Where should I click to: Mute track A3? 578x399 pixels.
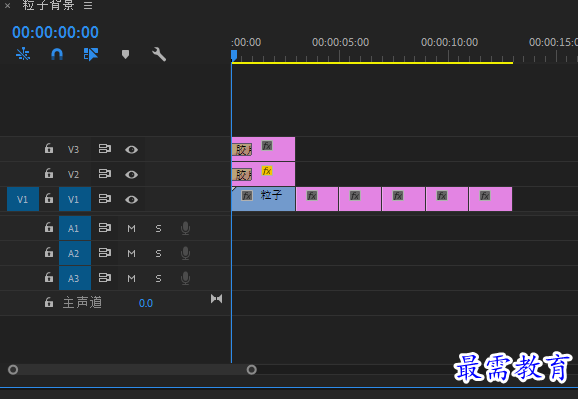[132, 278]
